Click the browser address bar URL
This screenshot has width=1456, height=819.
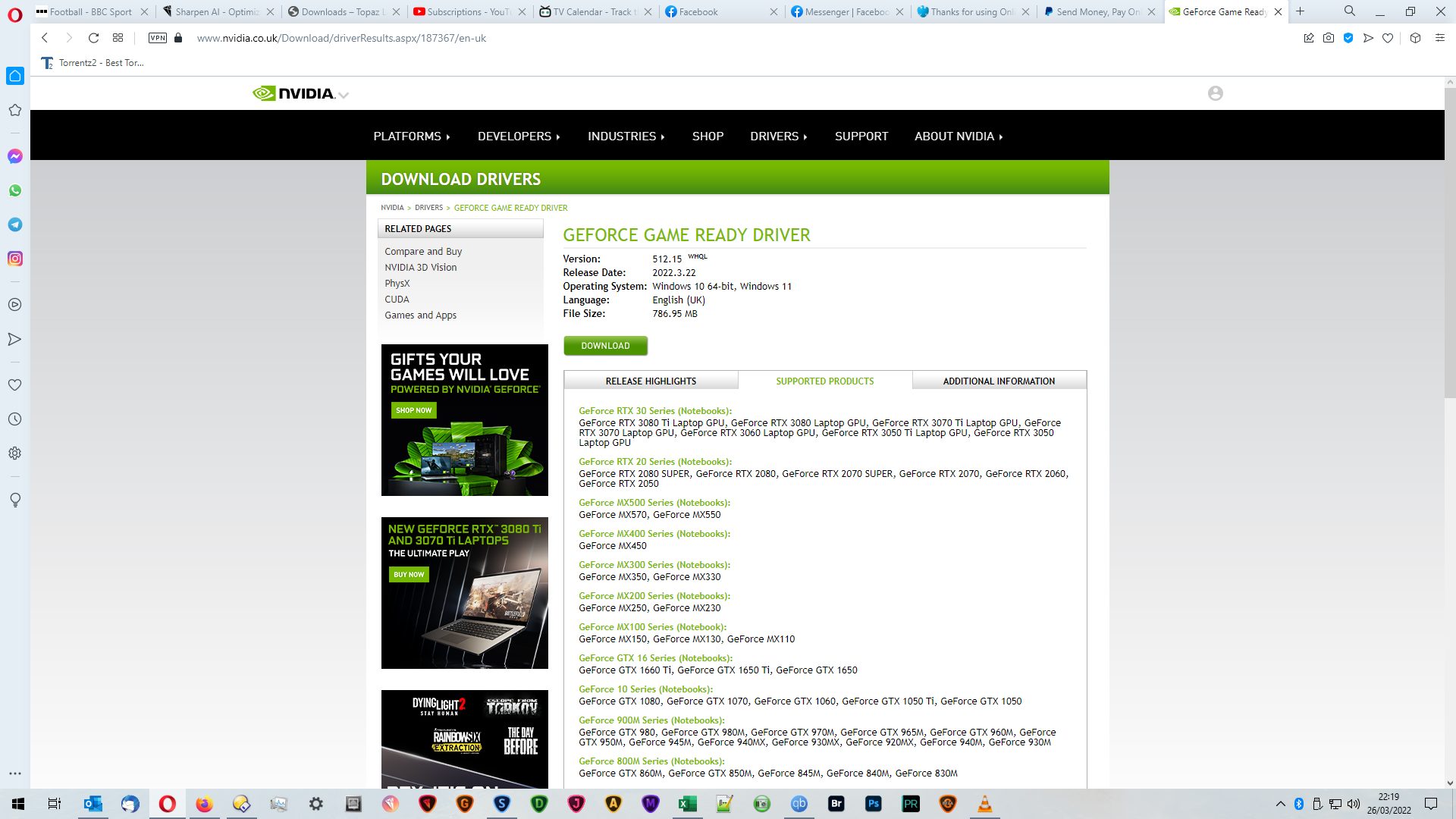(x=341, y=38)
